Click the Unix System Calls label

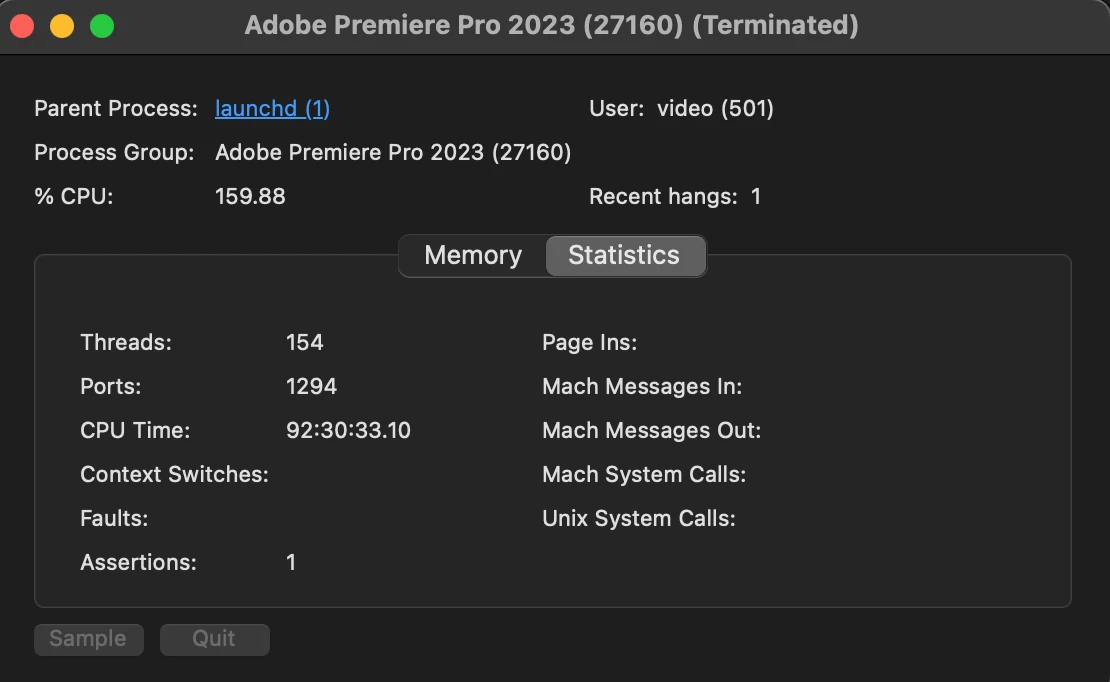click(638, 519)
